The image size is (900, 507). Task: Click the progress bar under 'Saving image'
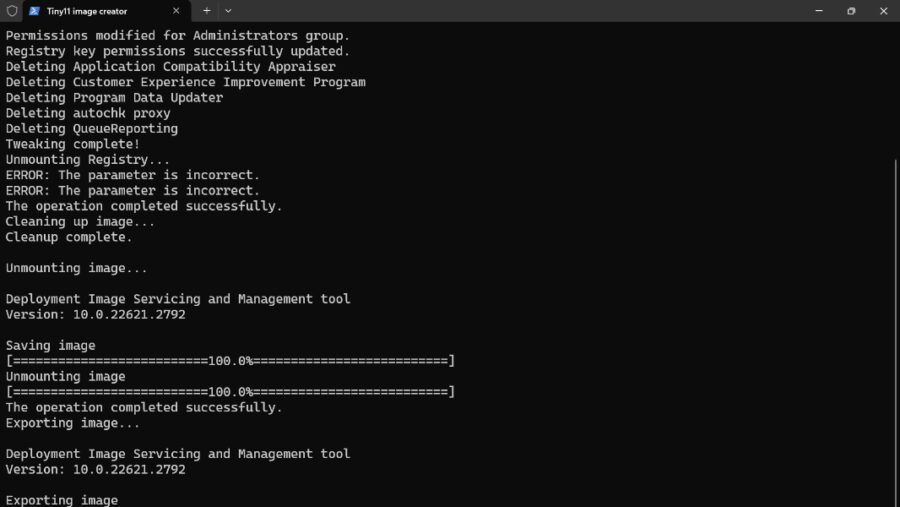click(x=230, y=361)
